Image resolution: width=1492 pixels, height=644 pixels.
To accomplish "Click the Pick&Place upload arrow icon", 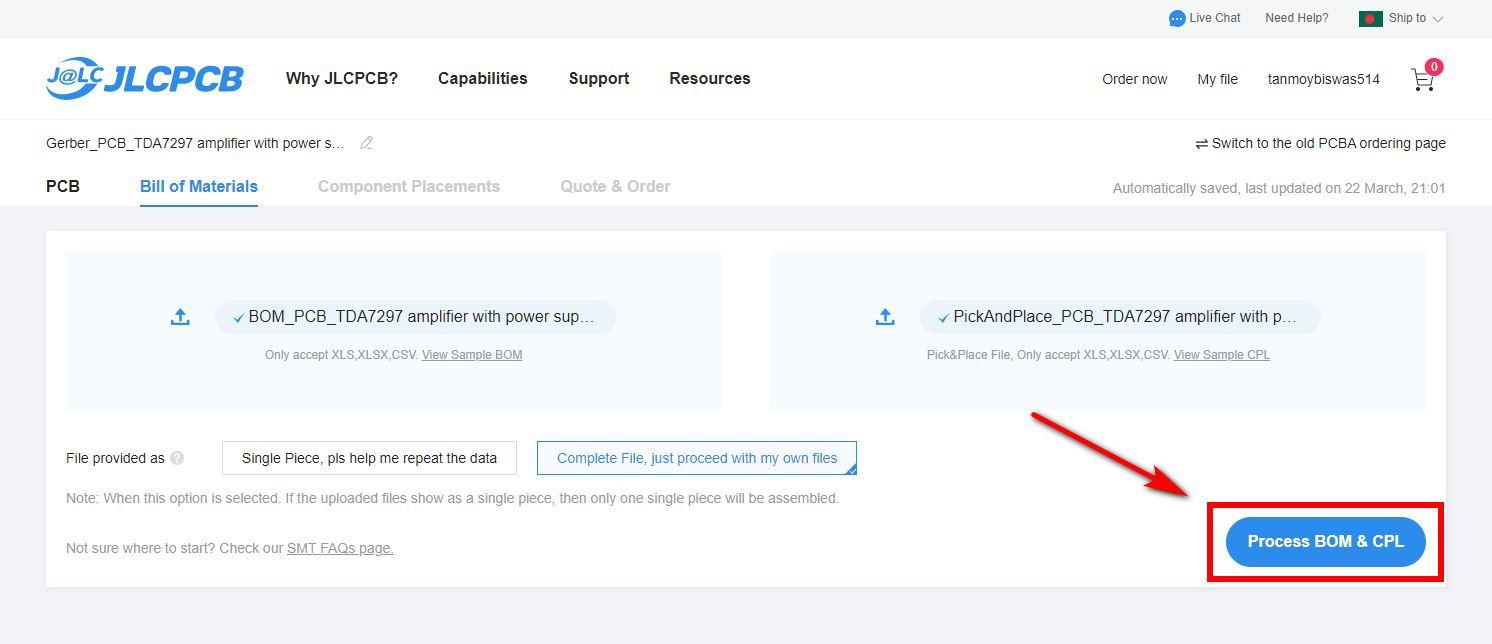I will [885, 317].
